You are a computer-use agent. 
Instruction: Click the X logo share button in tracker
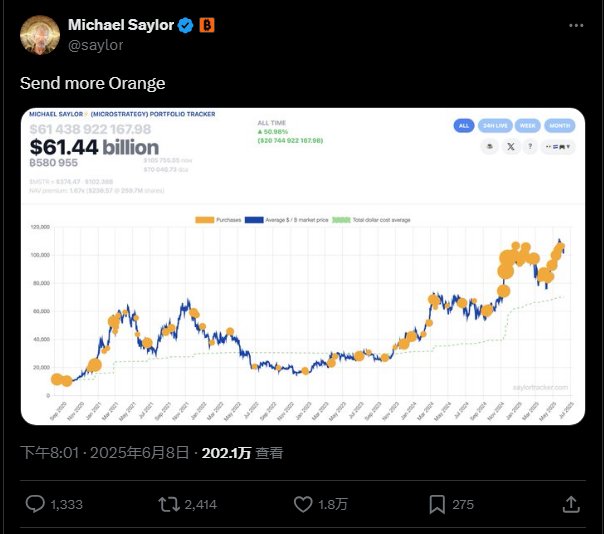pos(511,147)
